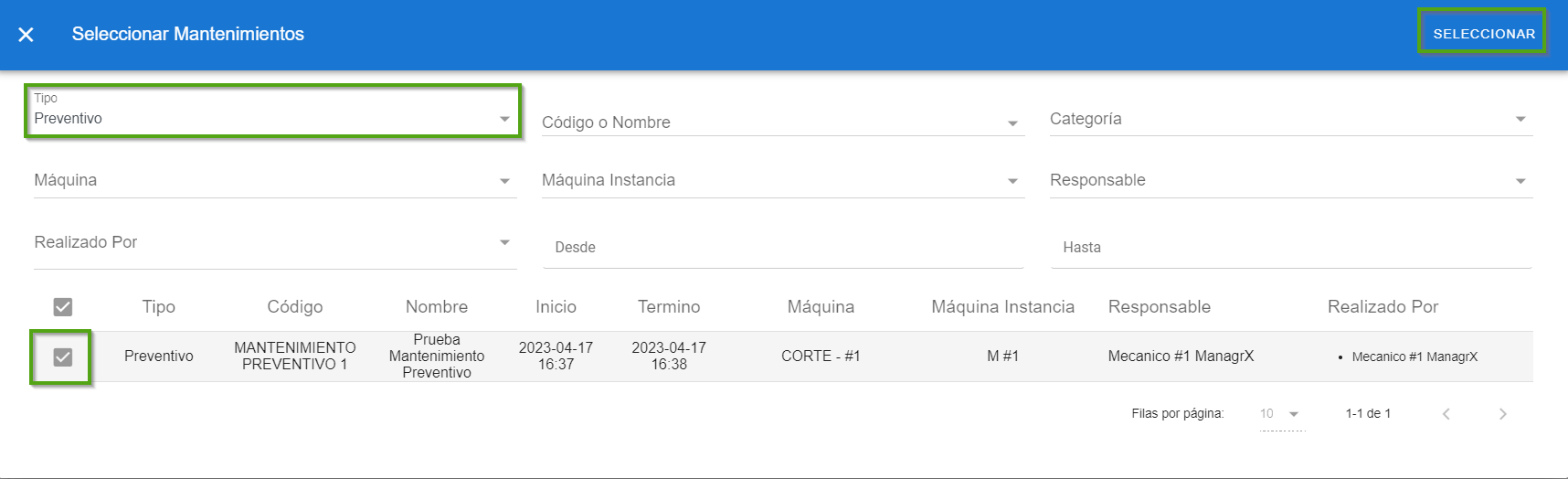The height and width of the screenshot is (479, 1568).
Task: Expand the Responsable dropdown
Action: [1290, 180]
